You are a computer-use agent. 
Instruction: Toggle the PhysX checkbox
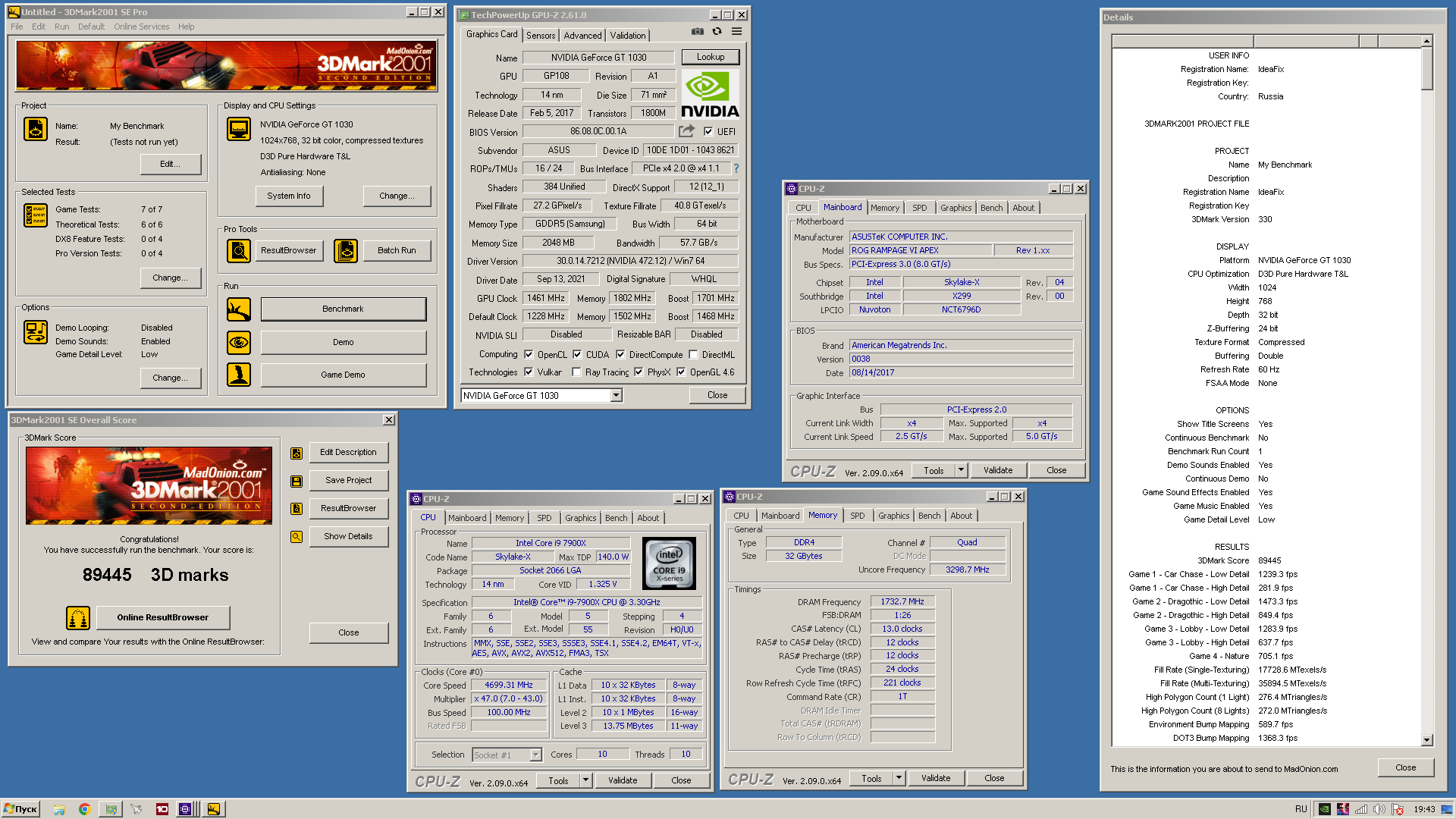(639, 372)
